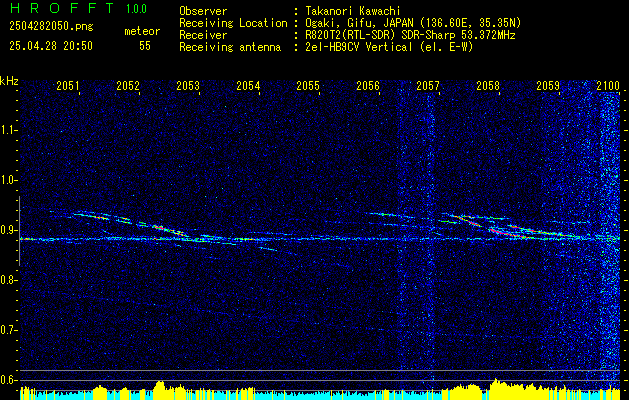Click the date stamp 25.04.28 20:50
The width and height of the screenshot is (629, 400).
(x=51, y=46)
